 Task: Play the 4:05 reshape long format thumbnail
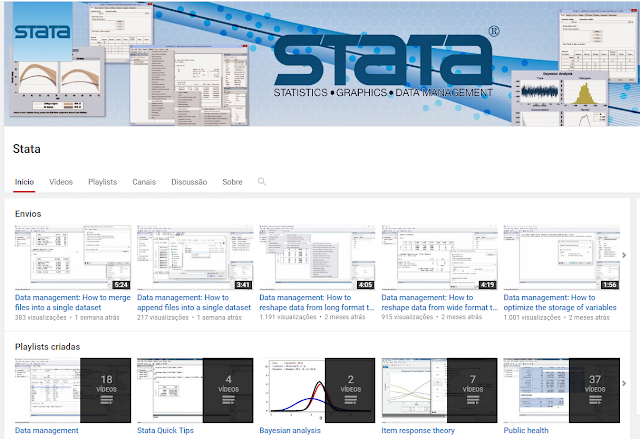317,257
